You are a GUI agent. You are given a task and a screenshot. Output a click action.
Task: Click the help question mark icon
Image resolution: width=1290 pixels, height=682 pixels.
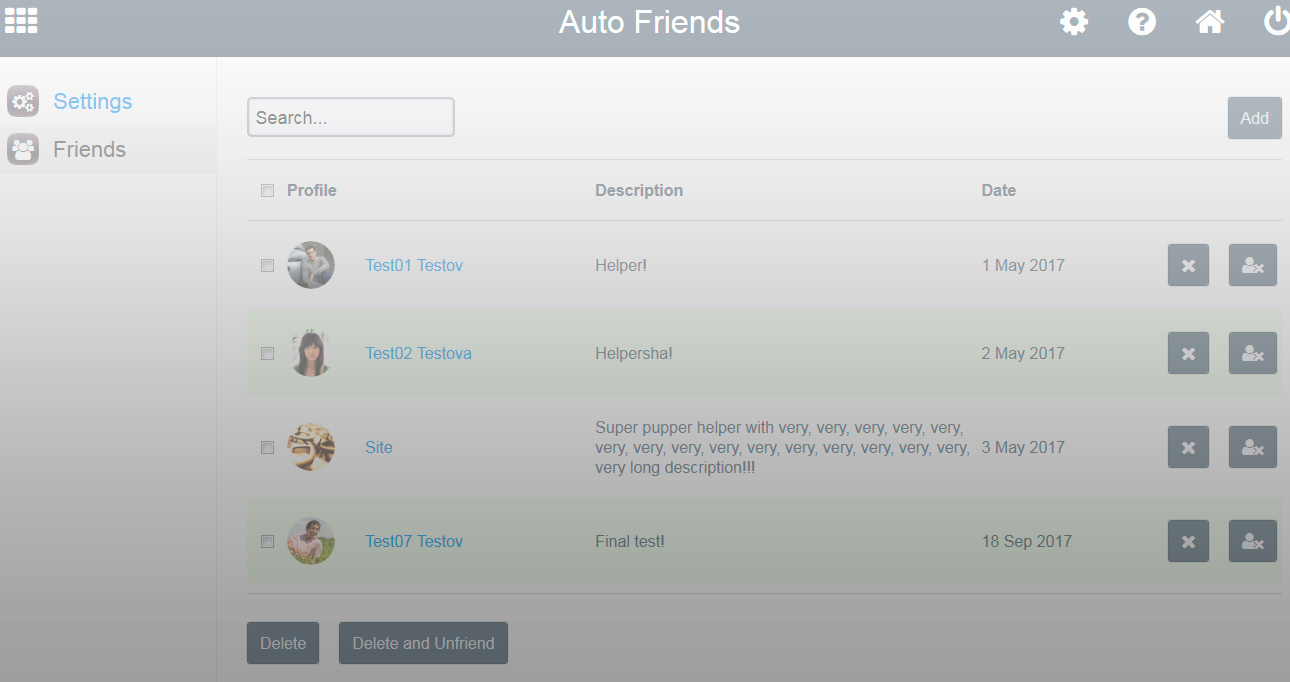(x=1142, y=22)
